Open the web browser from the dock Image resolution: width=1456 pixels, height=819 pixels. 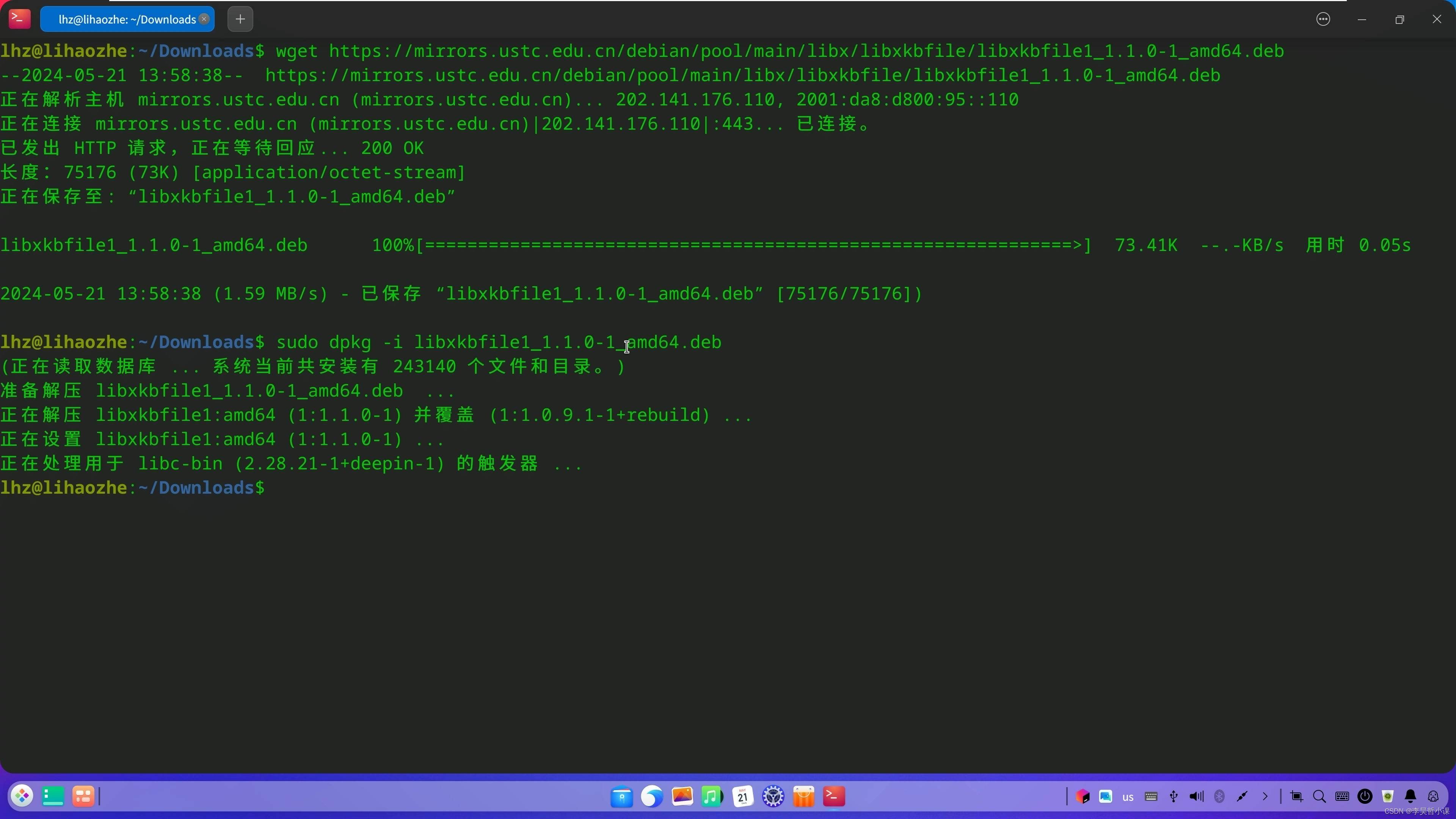[x=652, y=797]
